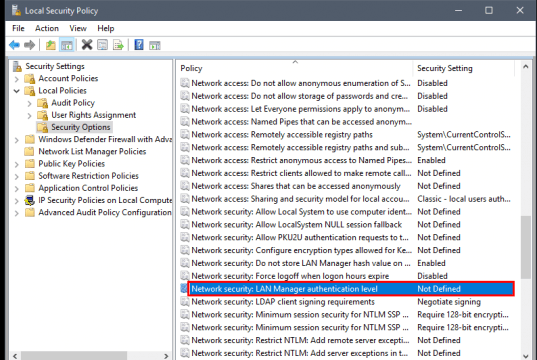Click the Delete X toolbar icon
This screenshot has width=537, height=360.
(x=87, y=45)
